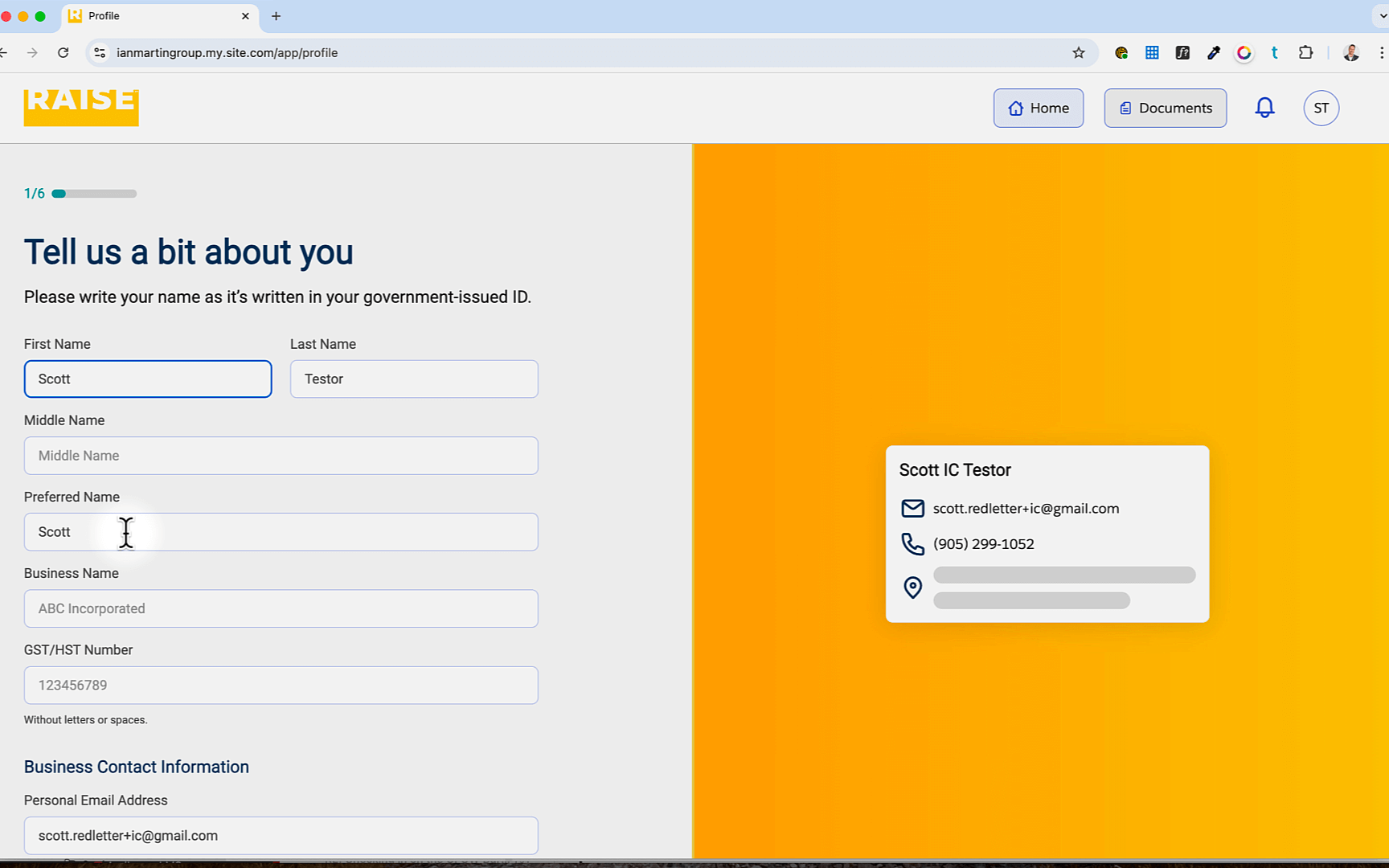Open the Documents page
Image resolution: width=1389 pixels, height=868 pixels.
coord(1165,108)
